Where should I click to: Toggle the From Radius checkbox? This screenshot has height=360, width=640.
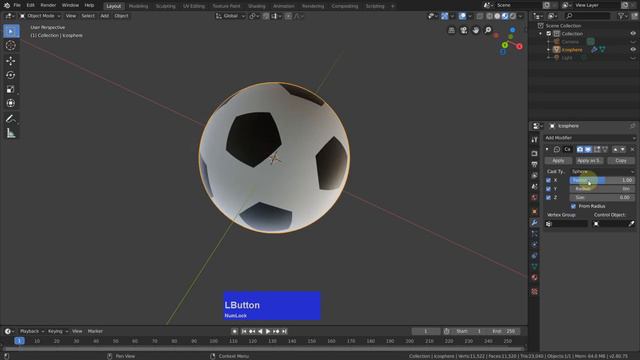tap(573, 207)
